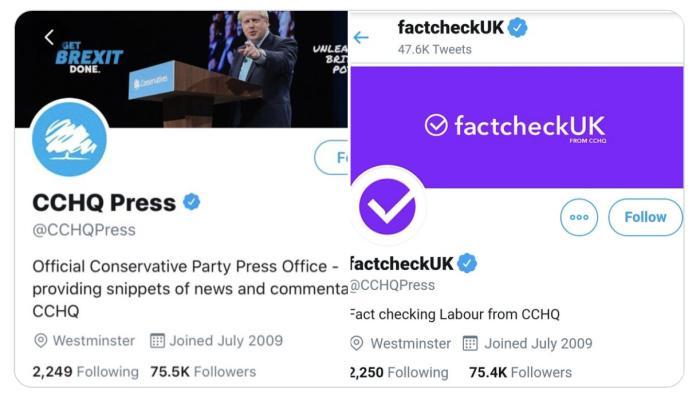
Task: Open the three-dot more options button
Action: (x=579, y=217)
